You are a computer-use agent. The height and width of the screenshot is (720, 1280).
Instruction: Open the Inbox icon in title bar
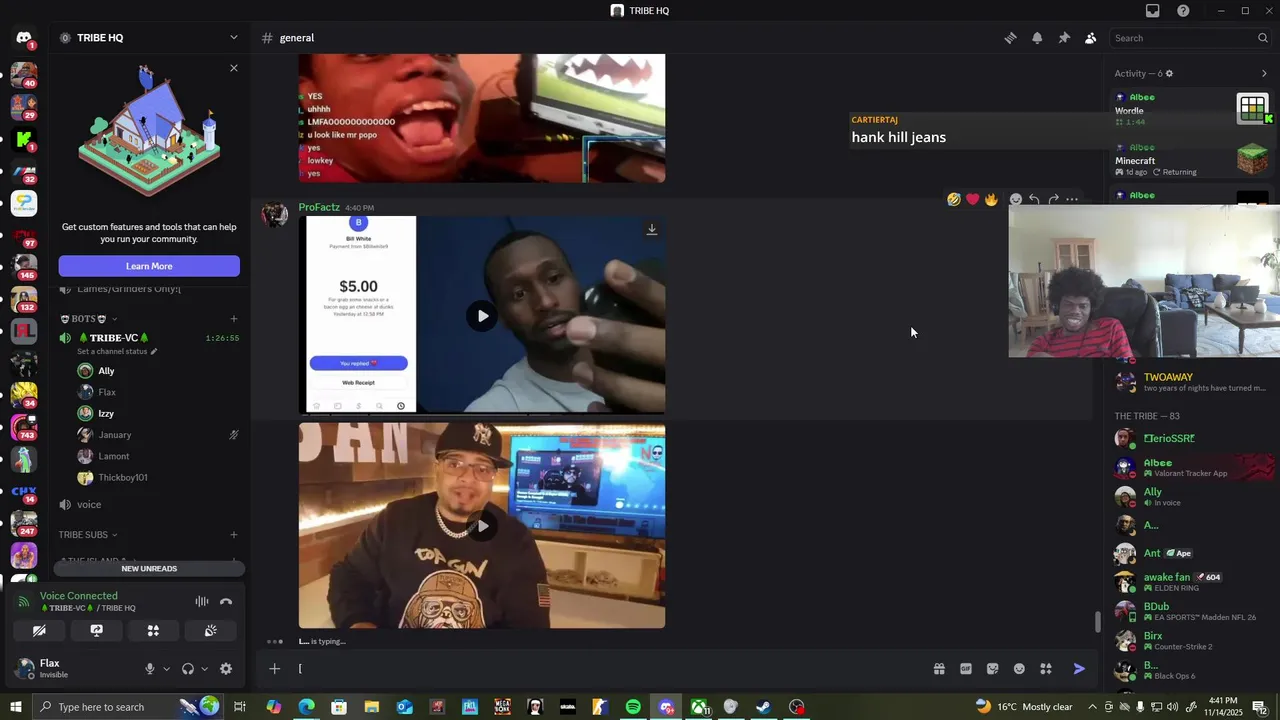click(1153, 11)
